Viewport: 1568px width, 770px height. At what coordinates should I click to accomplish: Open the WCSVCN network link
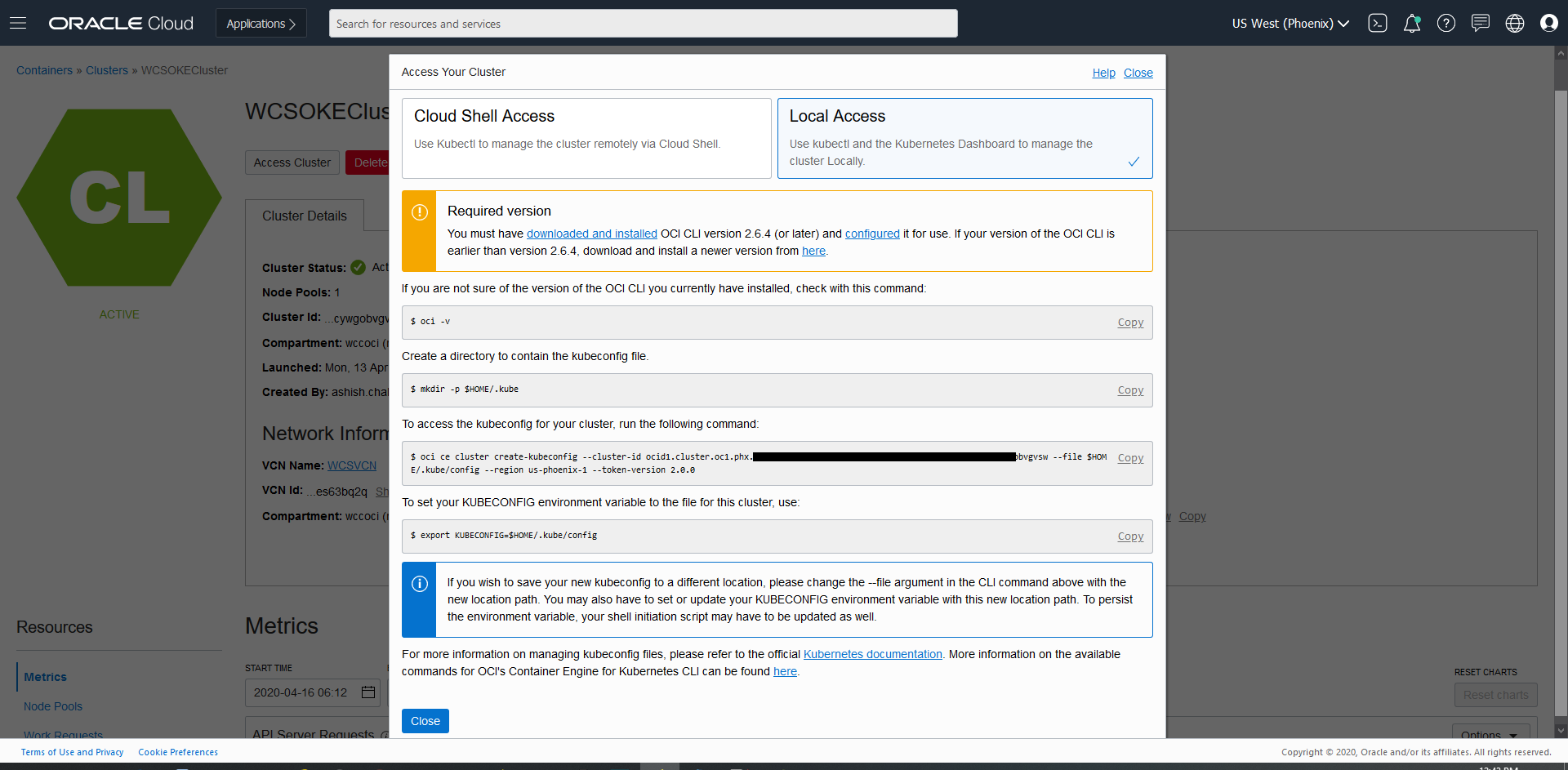[x=352, y=465]
